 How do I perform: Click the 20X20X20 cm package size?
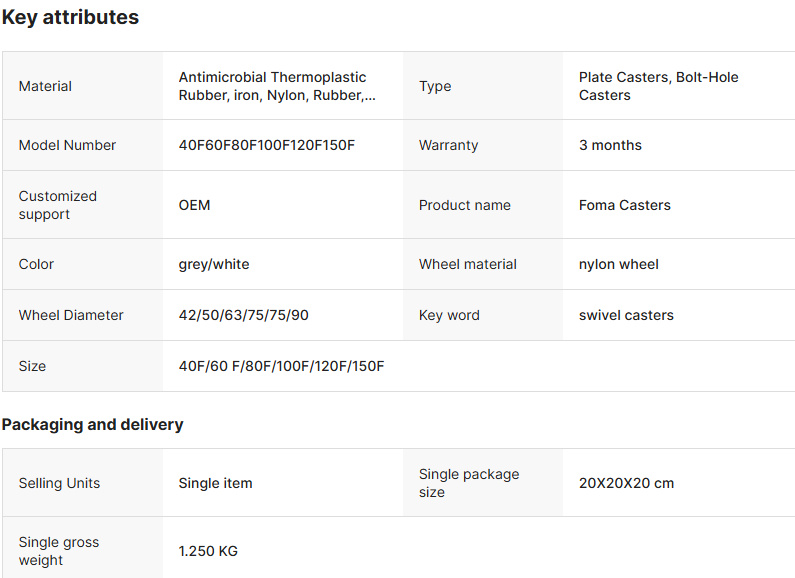click(x=626, y=483)
